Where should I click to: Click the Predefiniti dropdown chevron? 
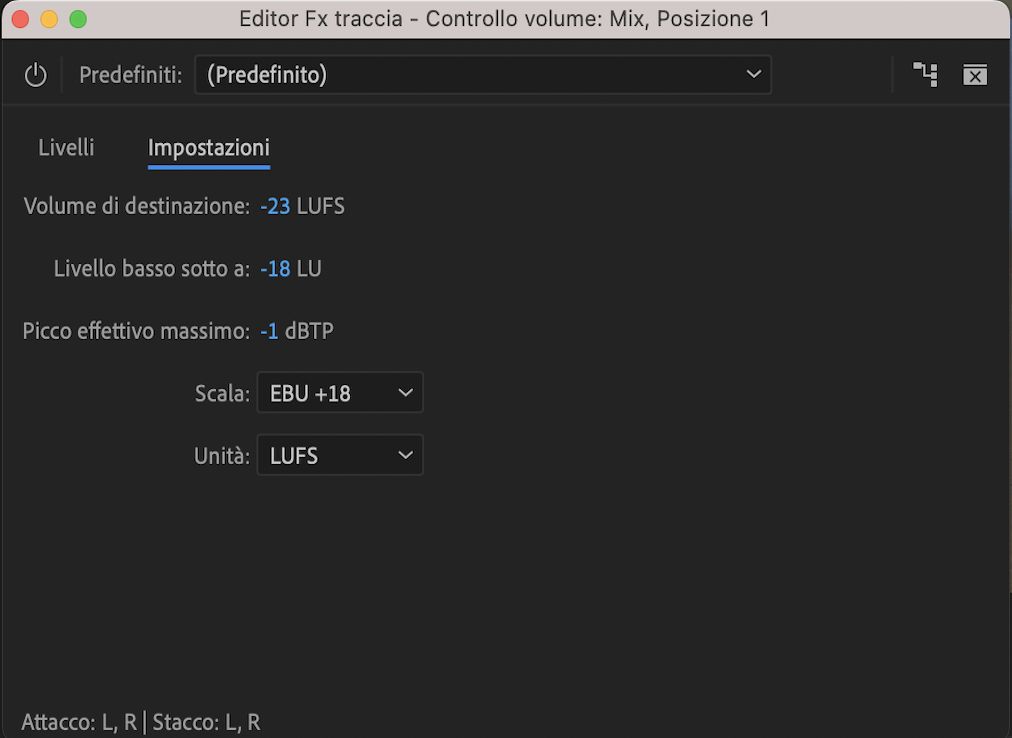755,74
